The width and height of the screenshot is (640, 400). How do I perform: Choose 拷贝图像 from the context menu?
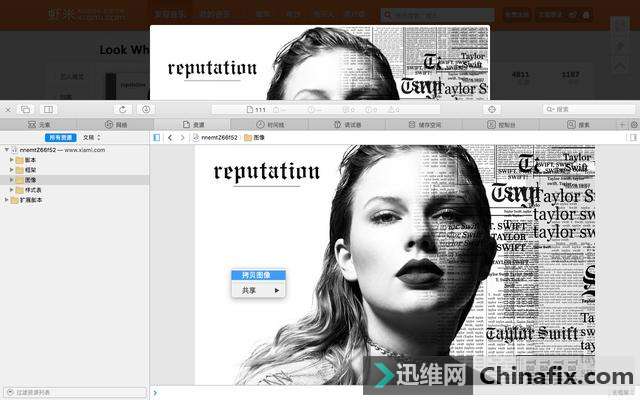(x=258, y=276)
